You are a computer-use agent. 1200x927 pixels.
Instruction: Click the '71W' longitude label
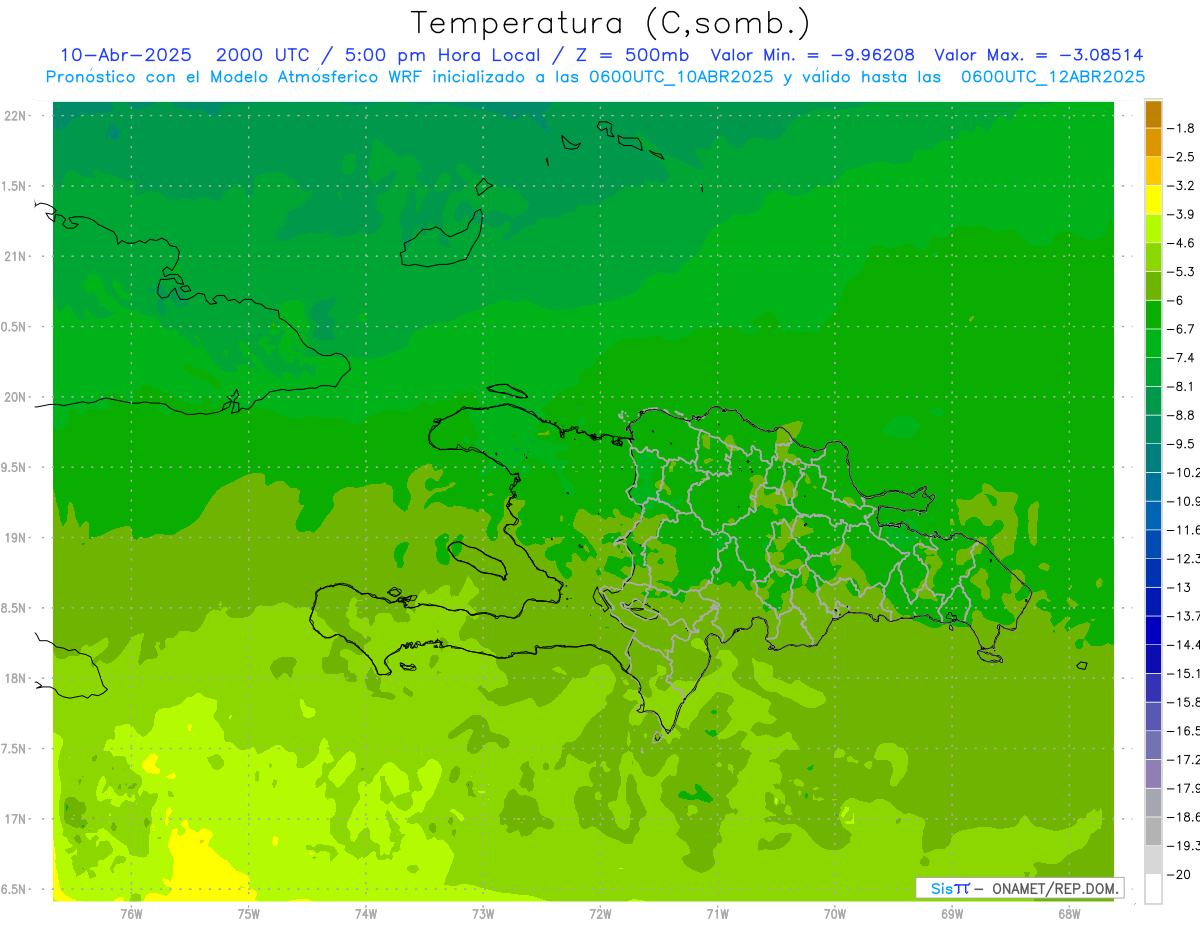click(x=717, y=913)
